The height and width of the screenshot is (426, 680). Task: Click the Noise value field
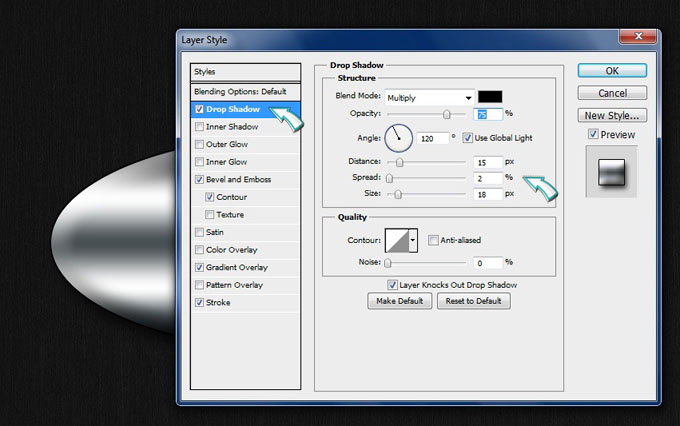point(488,262)
